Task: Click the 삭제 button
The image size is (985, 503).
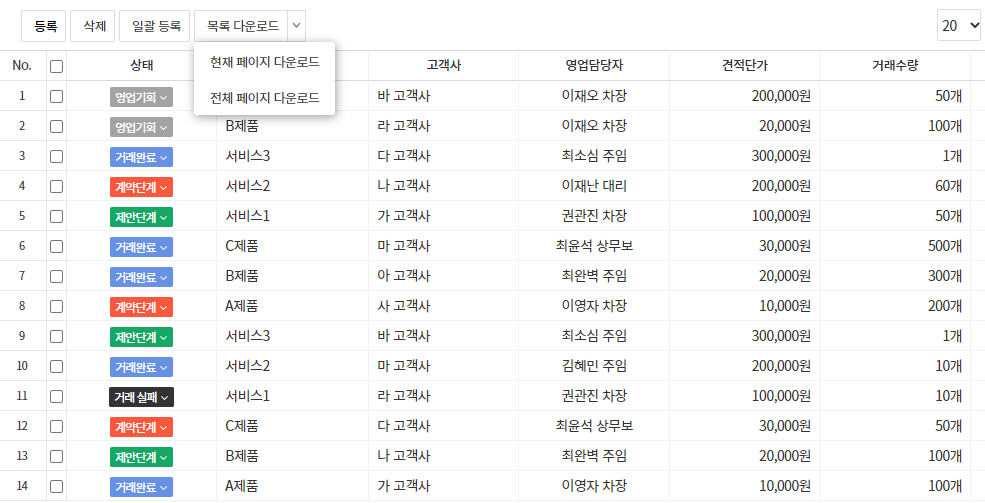Action: click(92, 26)
